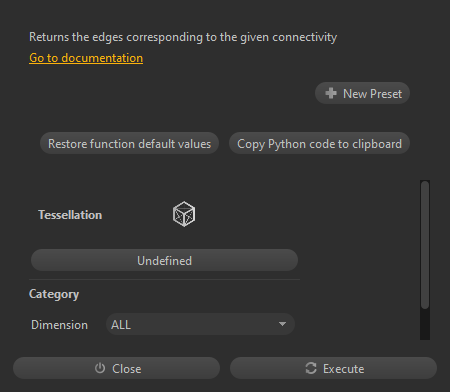The width and height of the screenshot is (450, 392).
Task: Click the vertical scrollbar thumb
Action: (x=425, y=245)
